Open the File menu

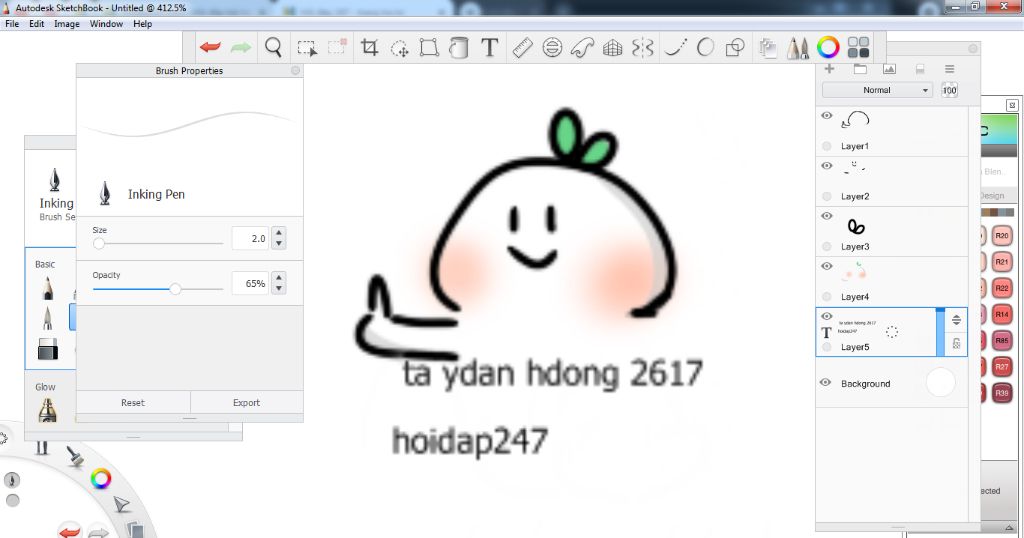[x=12, y=24]
